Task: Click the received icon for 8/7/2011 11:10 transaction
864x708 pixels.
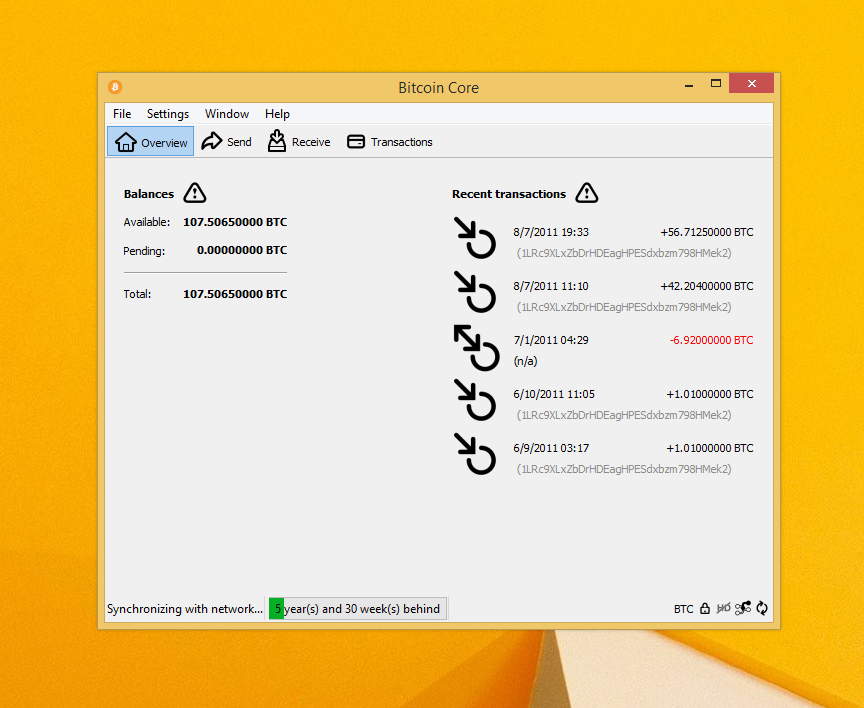Action: click(475, 291)
